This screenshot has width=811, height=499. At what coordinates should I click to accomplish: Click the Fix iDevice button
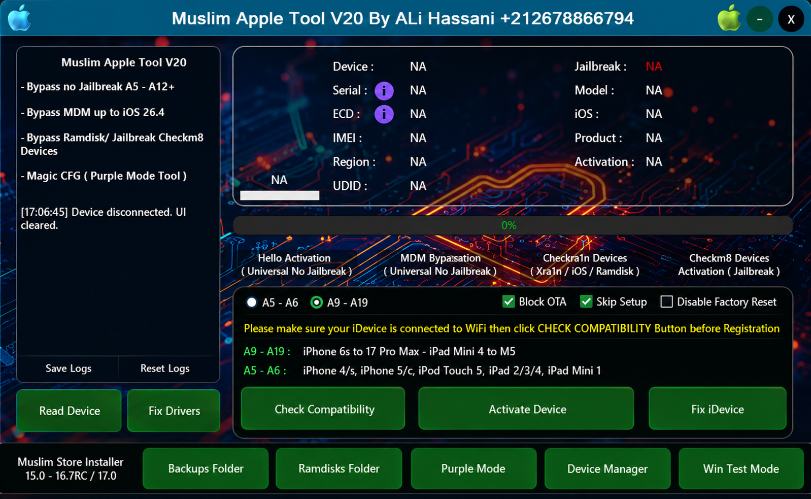(x=717, y=409)
